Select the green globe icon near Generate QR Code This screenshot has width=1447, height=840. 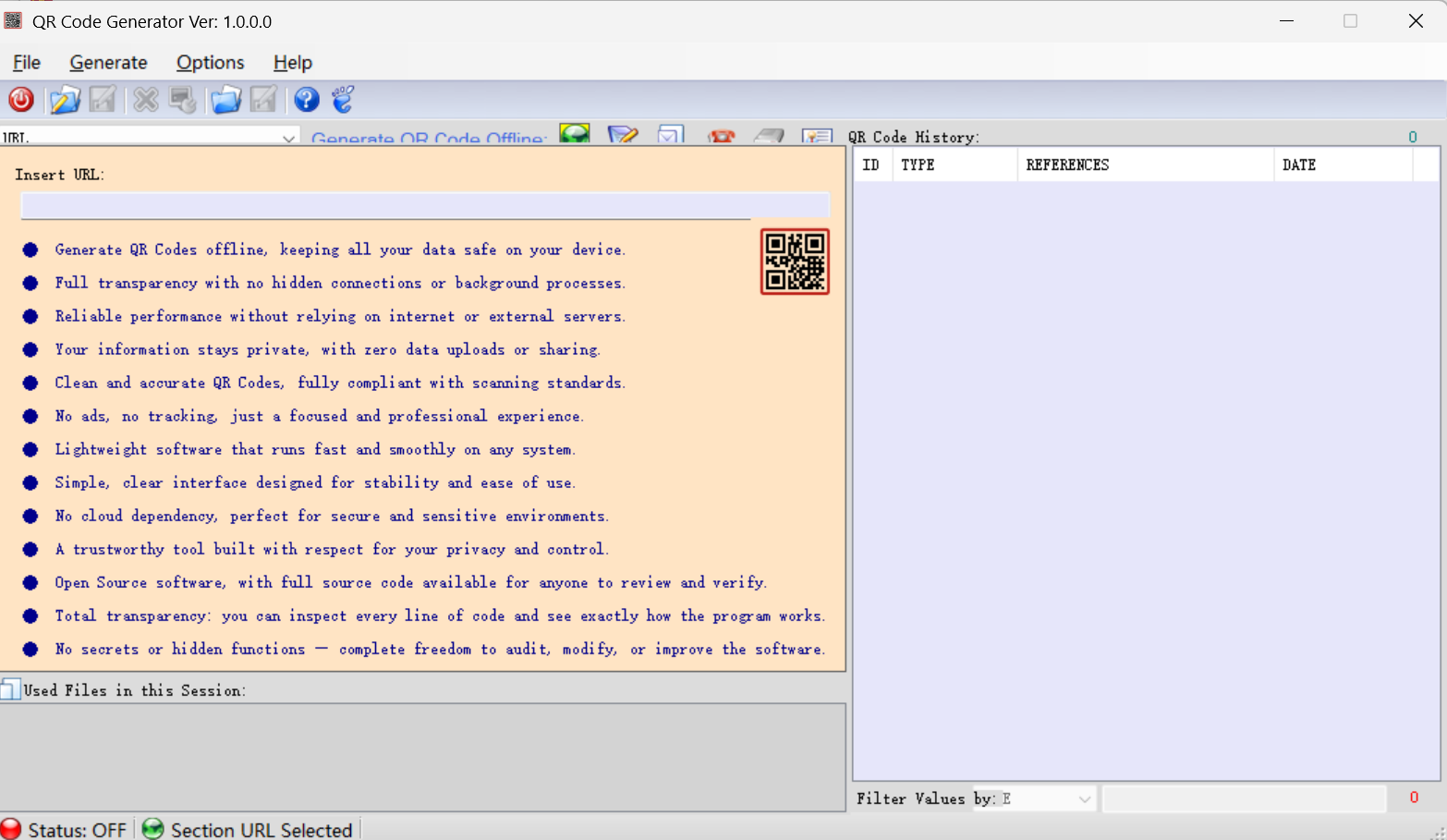575,135
